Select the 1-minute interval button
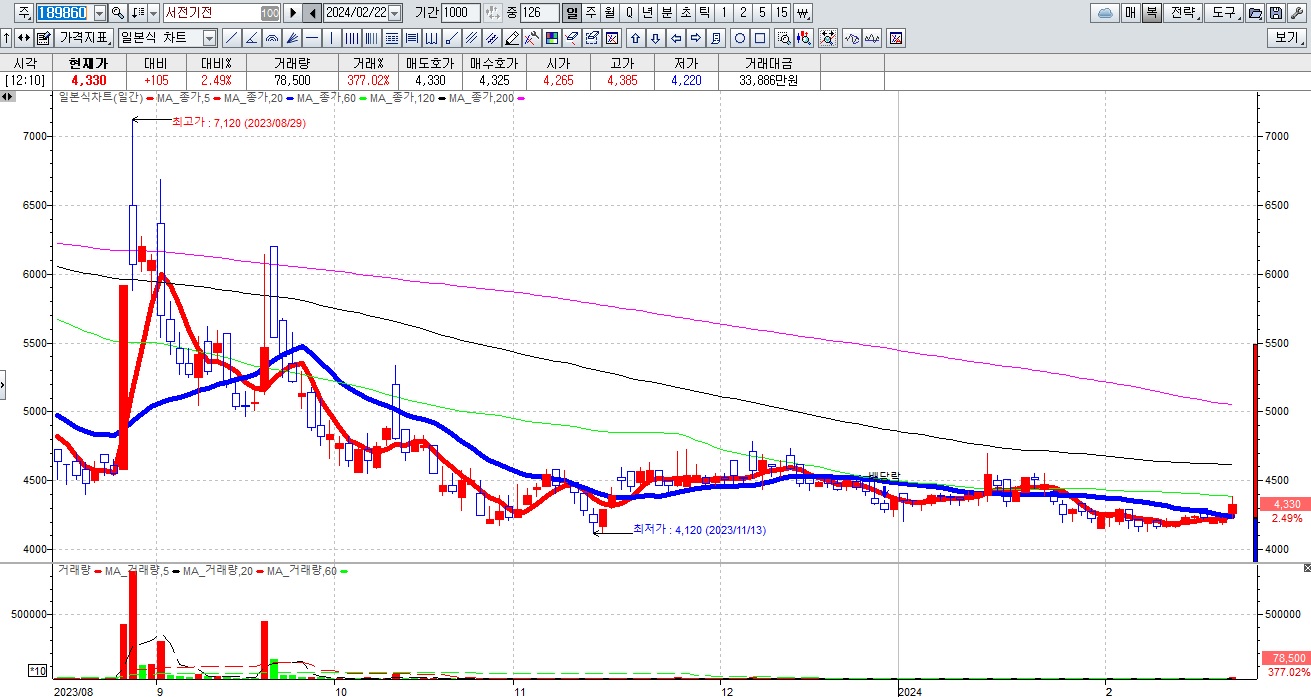 pyautogui.click(x=724, y=13)
